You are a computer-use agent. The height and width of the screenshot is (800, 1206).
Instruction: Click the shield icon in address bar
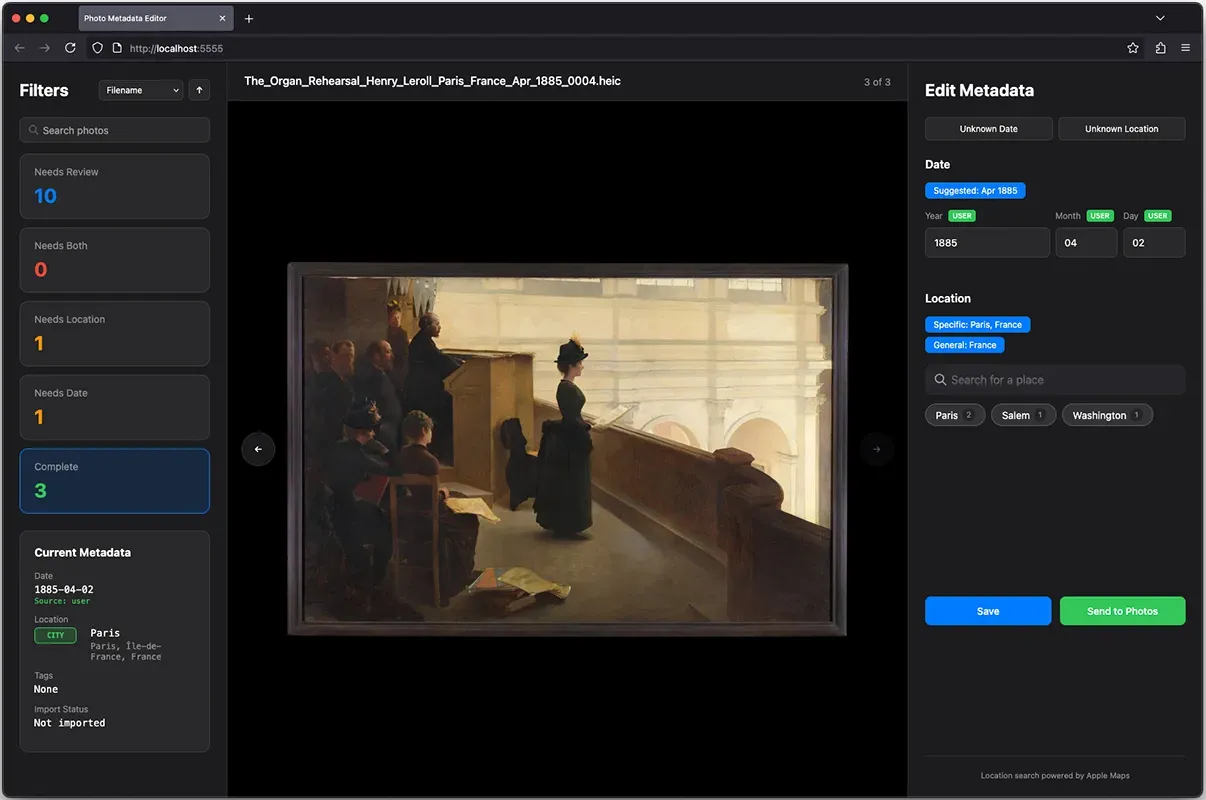[x=97, y=48]
